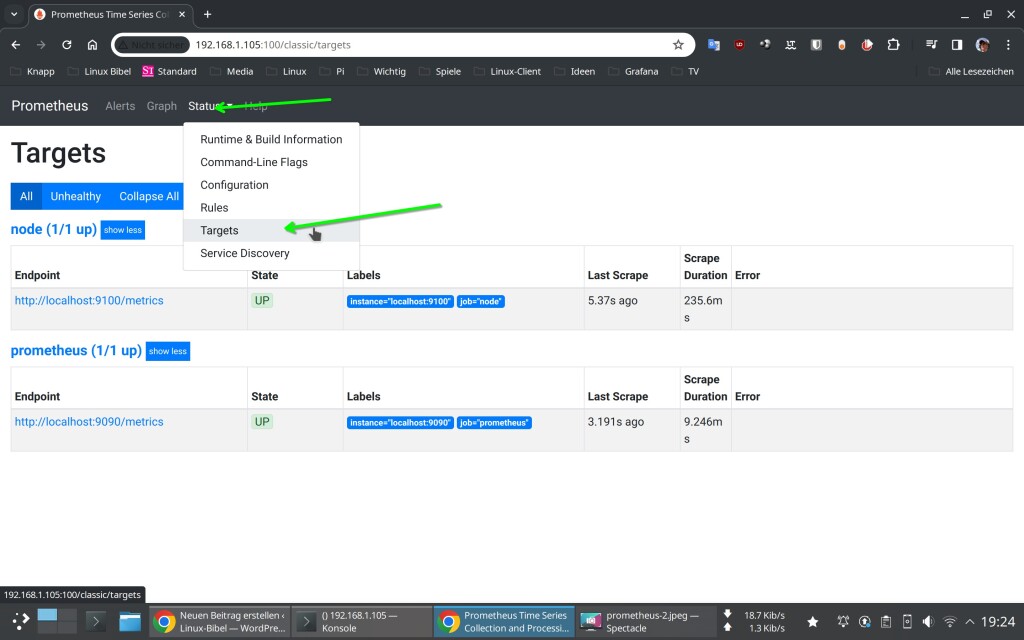Launch Konsole from the pinned taskbar icon

(x=95, y=621)
